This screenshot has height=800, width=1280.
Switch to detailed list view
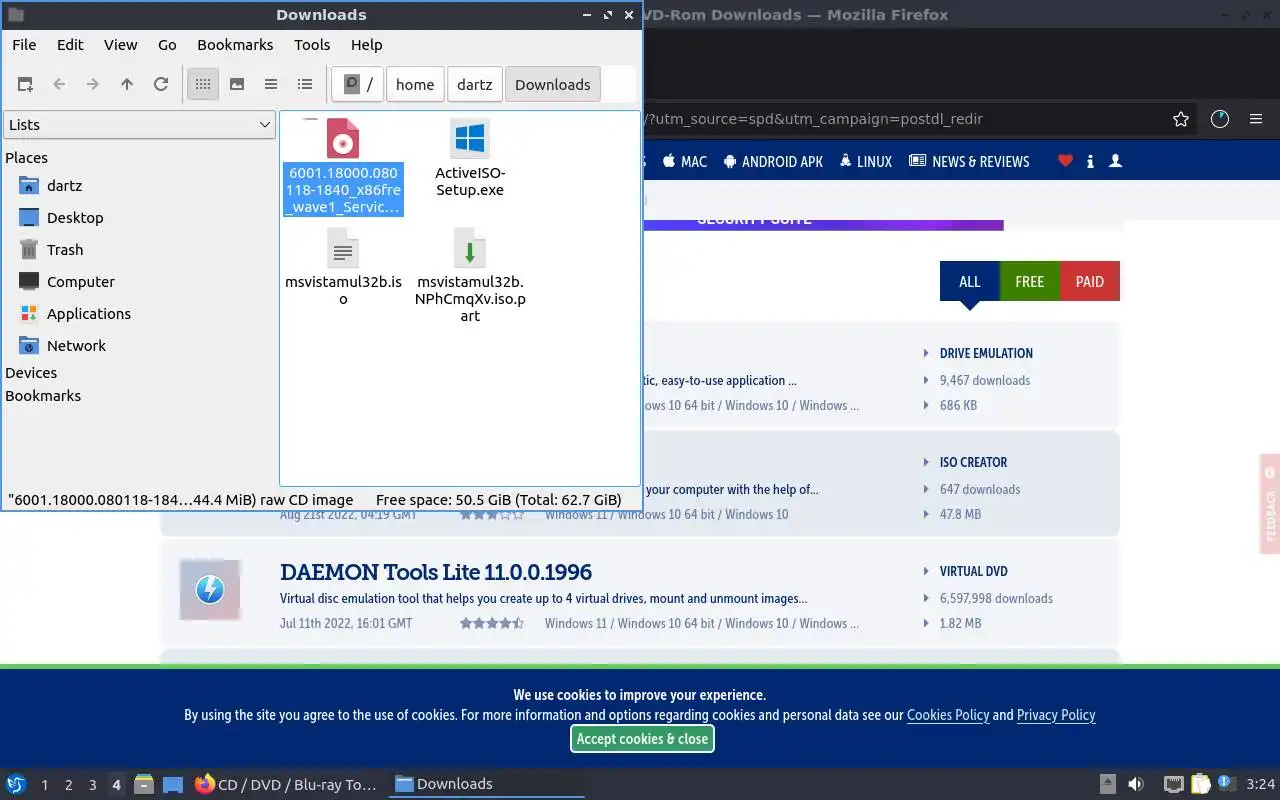click(x=305, y=85)
